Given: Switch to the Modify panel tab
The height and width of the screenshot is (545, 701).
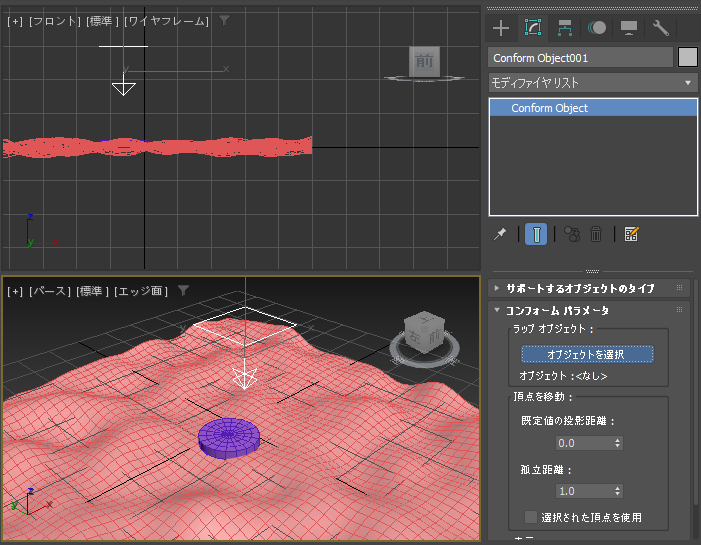Looking at the screenshot, I should pyautogui.click(x=532, y=28).
